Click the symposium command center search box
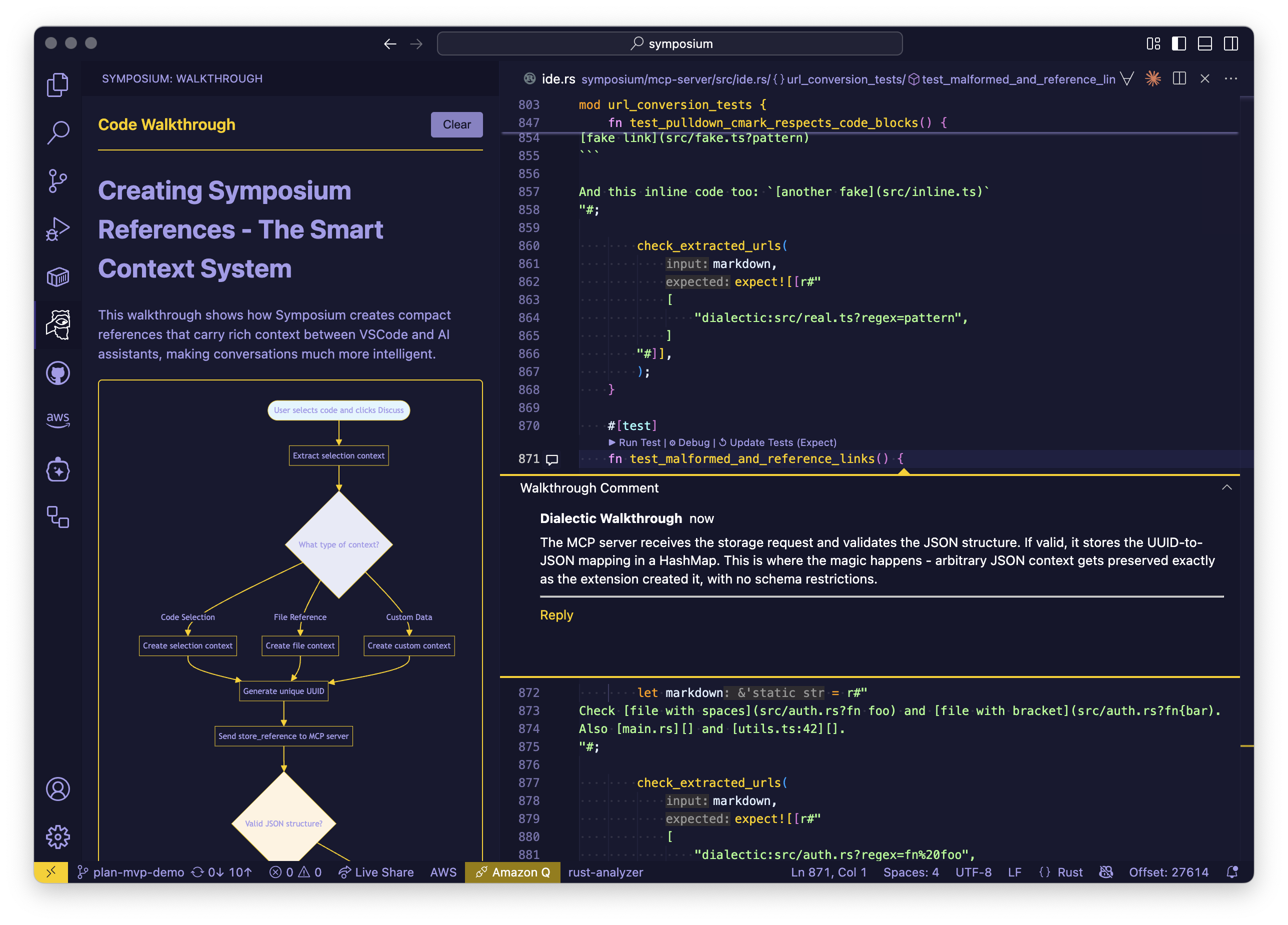 click(669, 43)
